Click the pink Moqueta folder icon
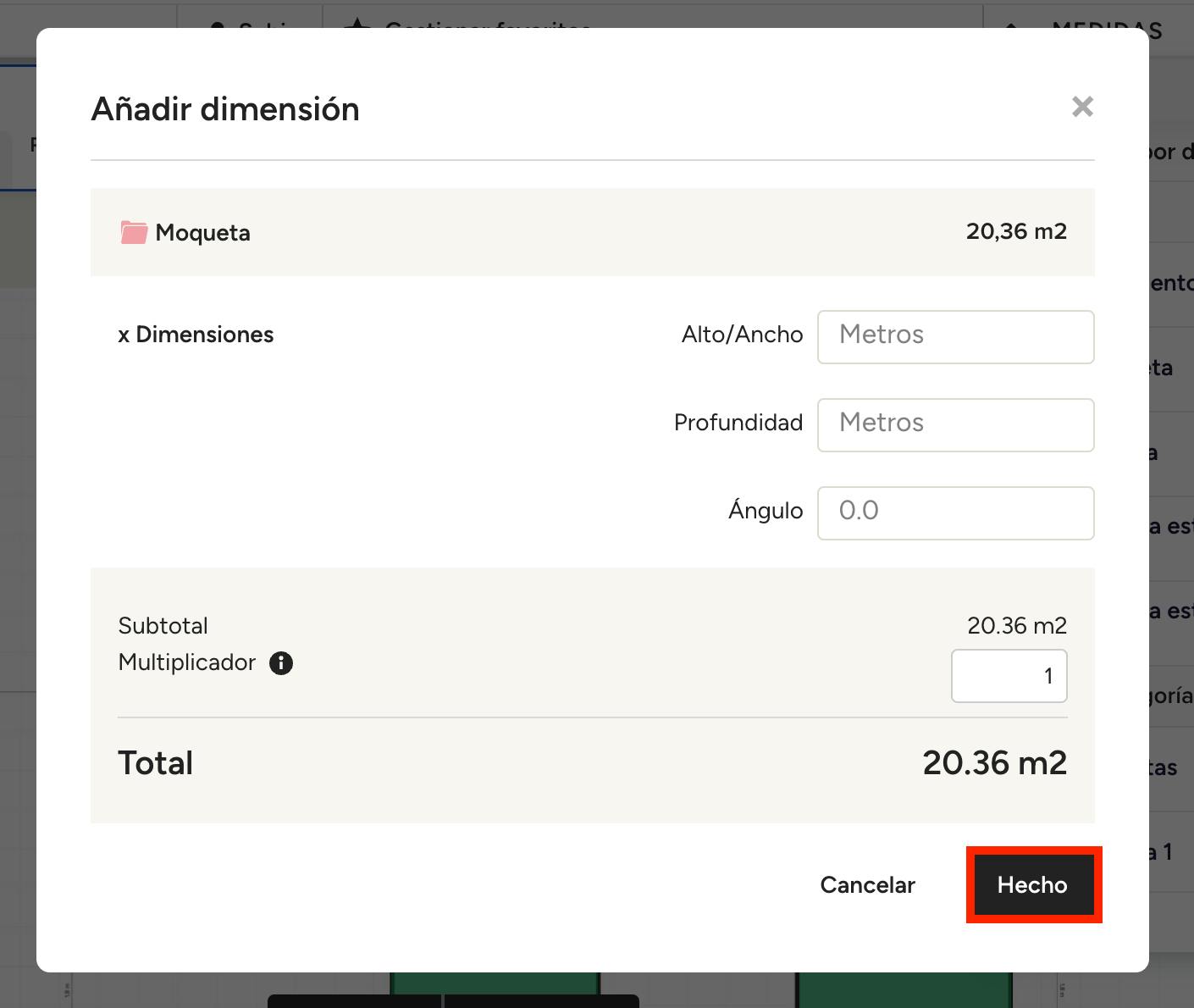Screen dimensions: 1194x1008 (x=134, y=232)
